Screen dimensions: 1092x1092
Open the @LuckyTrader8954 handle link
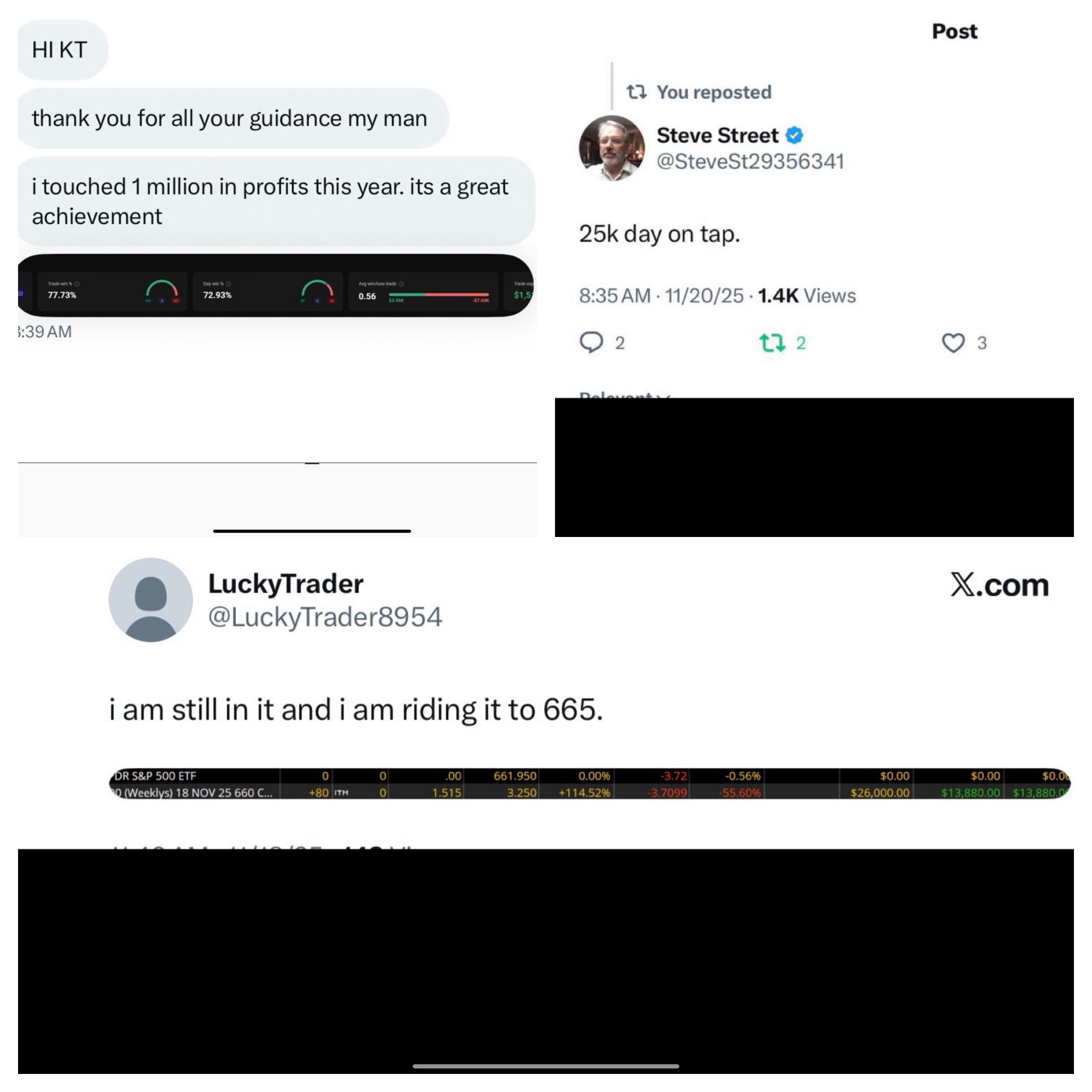pos(325,617)
